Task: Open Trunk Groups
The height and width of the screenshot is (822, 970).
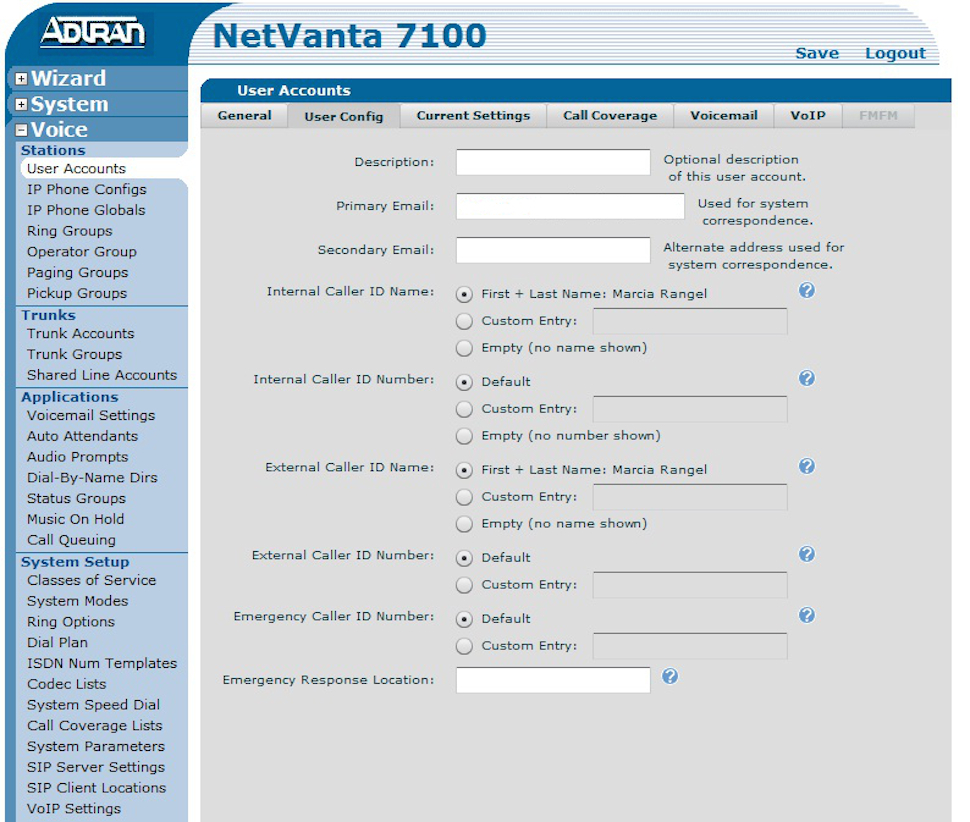Action: point(74,354)
